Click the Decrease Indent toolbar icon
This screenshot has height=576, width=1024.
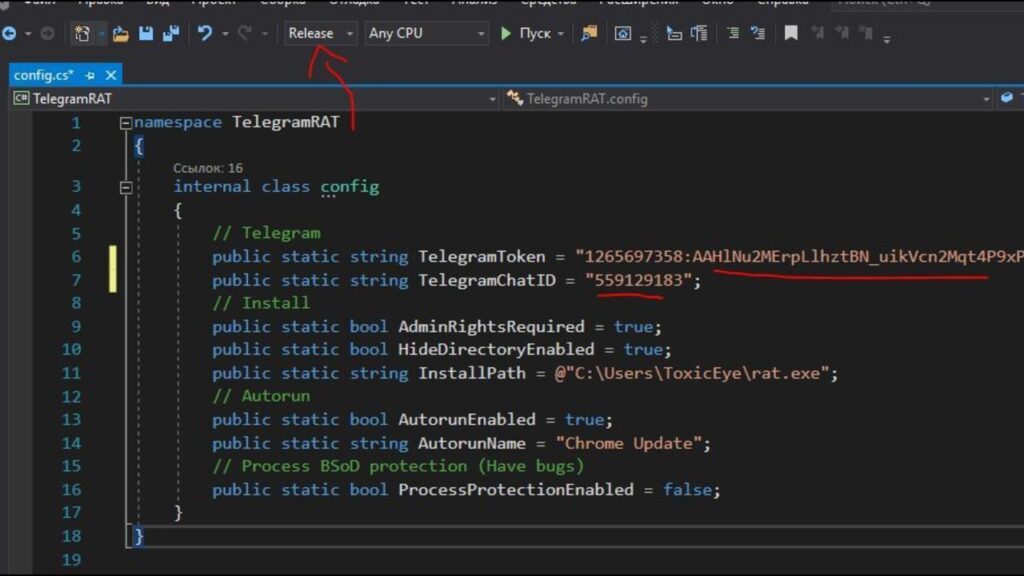[733, 33]
